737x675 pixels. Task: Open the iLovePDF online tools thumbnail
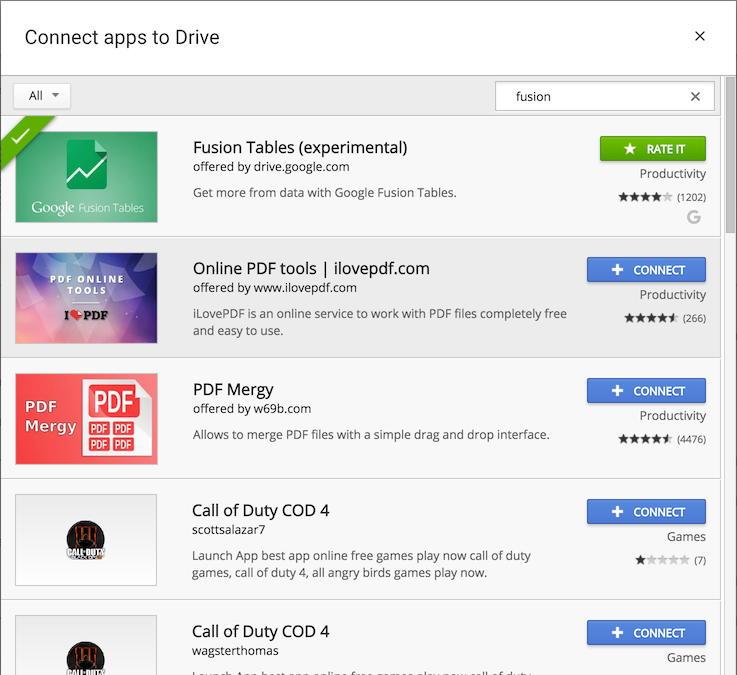click(x=86, y=298)
